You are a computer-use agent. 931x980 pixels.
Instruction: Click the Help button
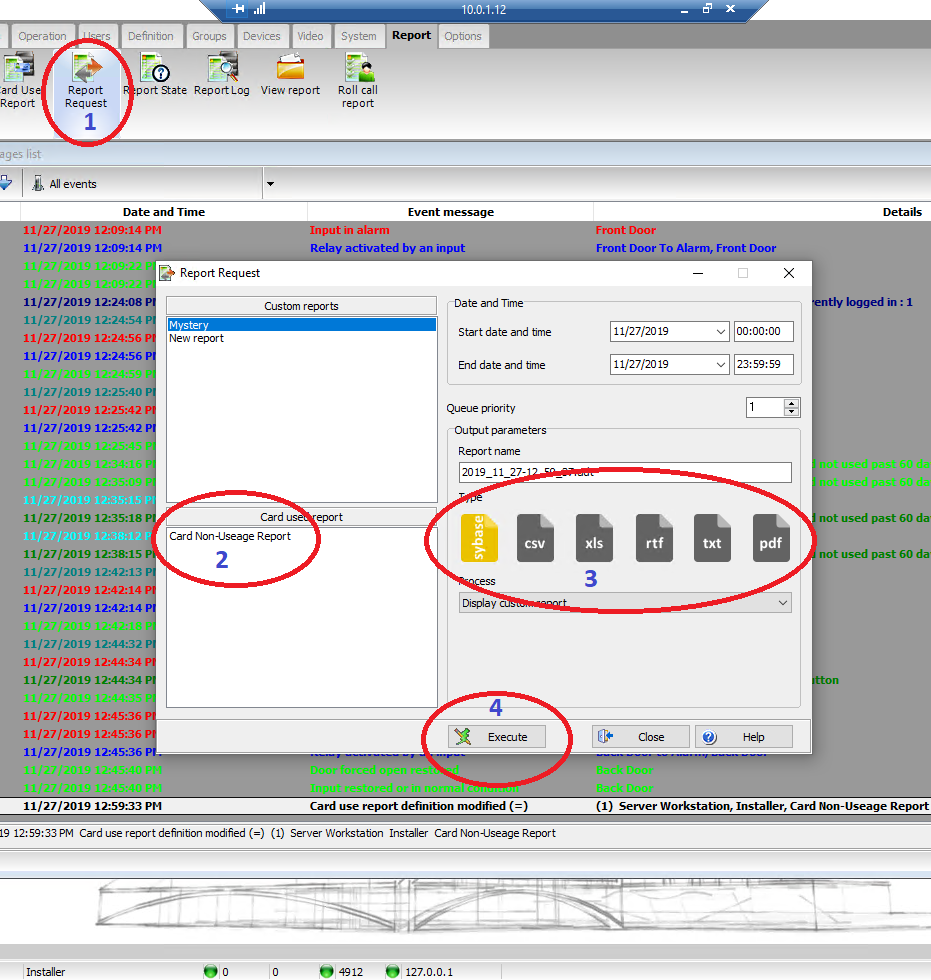(x=743, y=737)
